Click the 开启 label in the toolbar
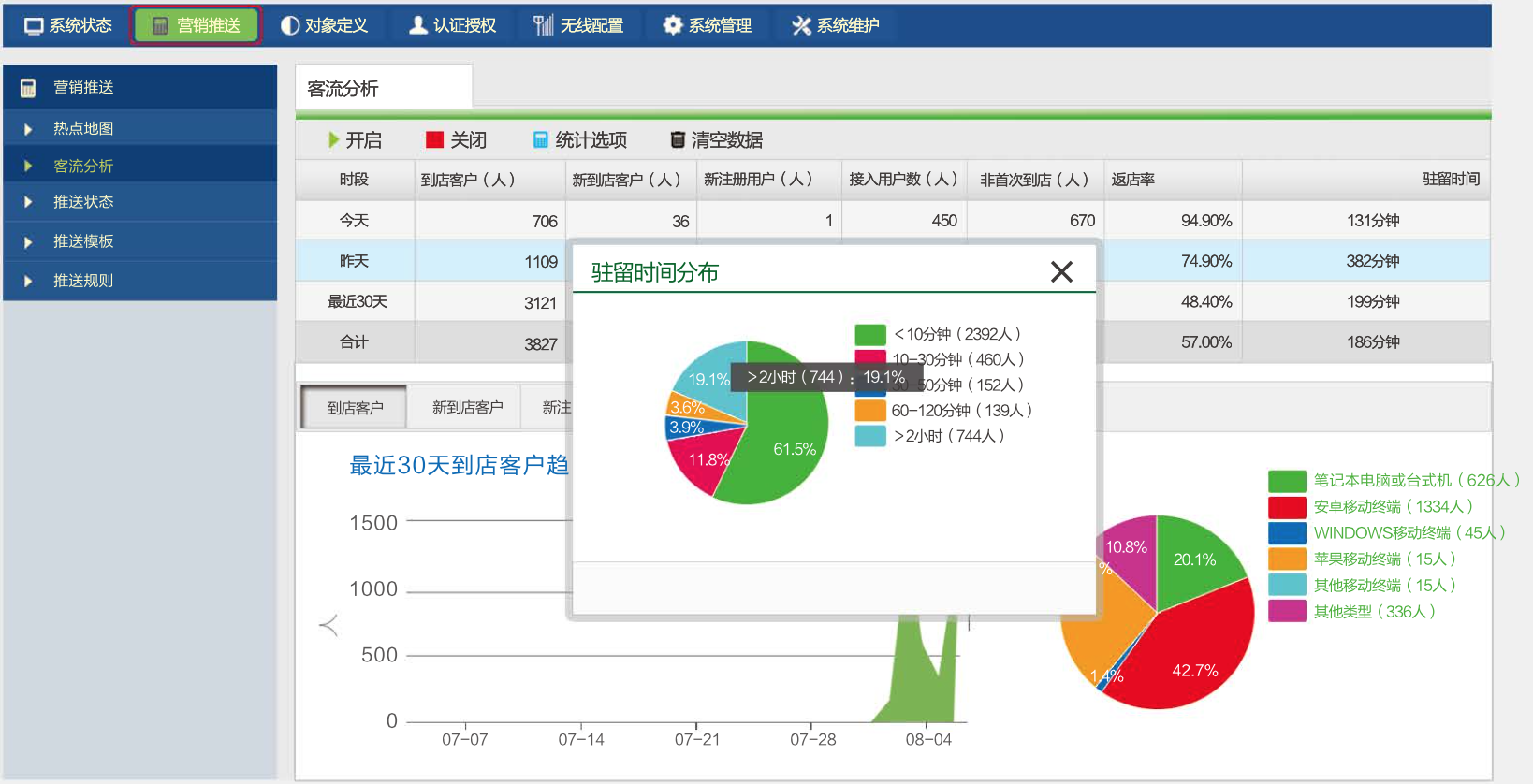The width and height of the screenshot is (1533, 784). point(364,140)
